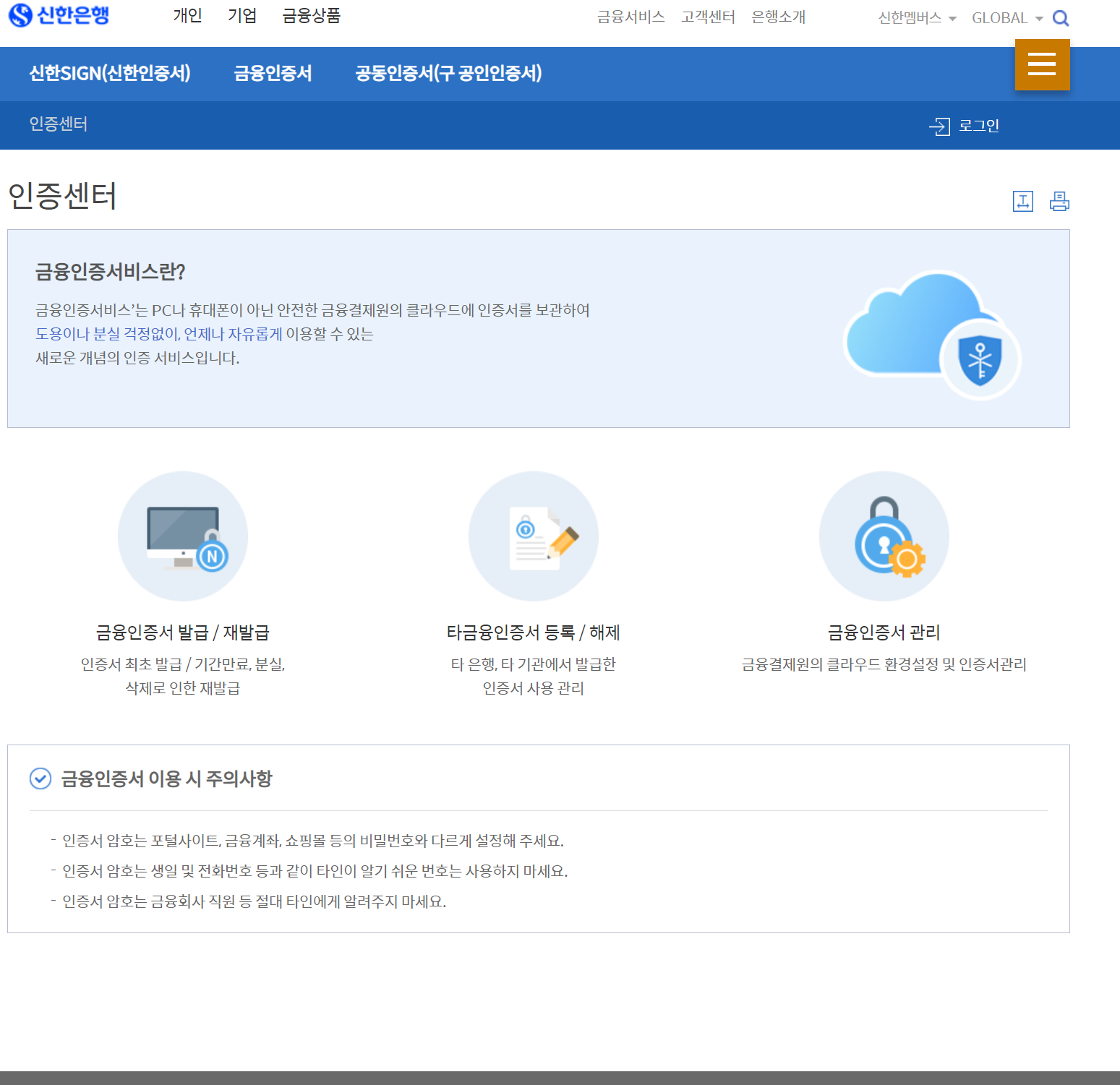Open 타금융인증서 등록 / 해제 link
The height and width of the screenshot is (1085, 1120).
[534, 632]
